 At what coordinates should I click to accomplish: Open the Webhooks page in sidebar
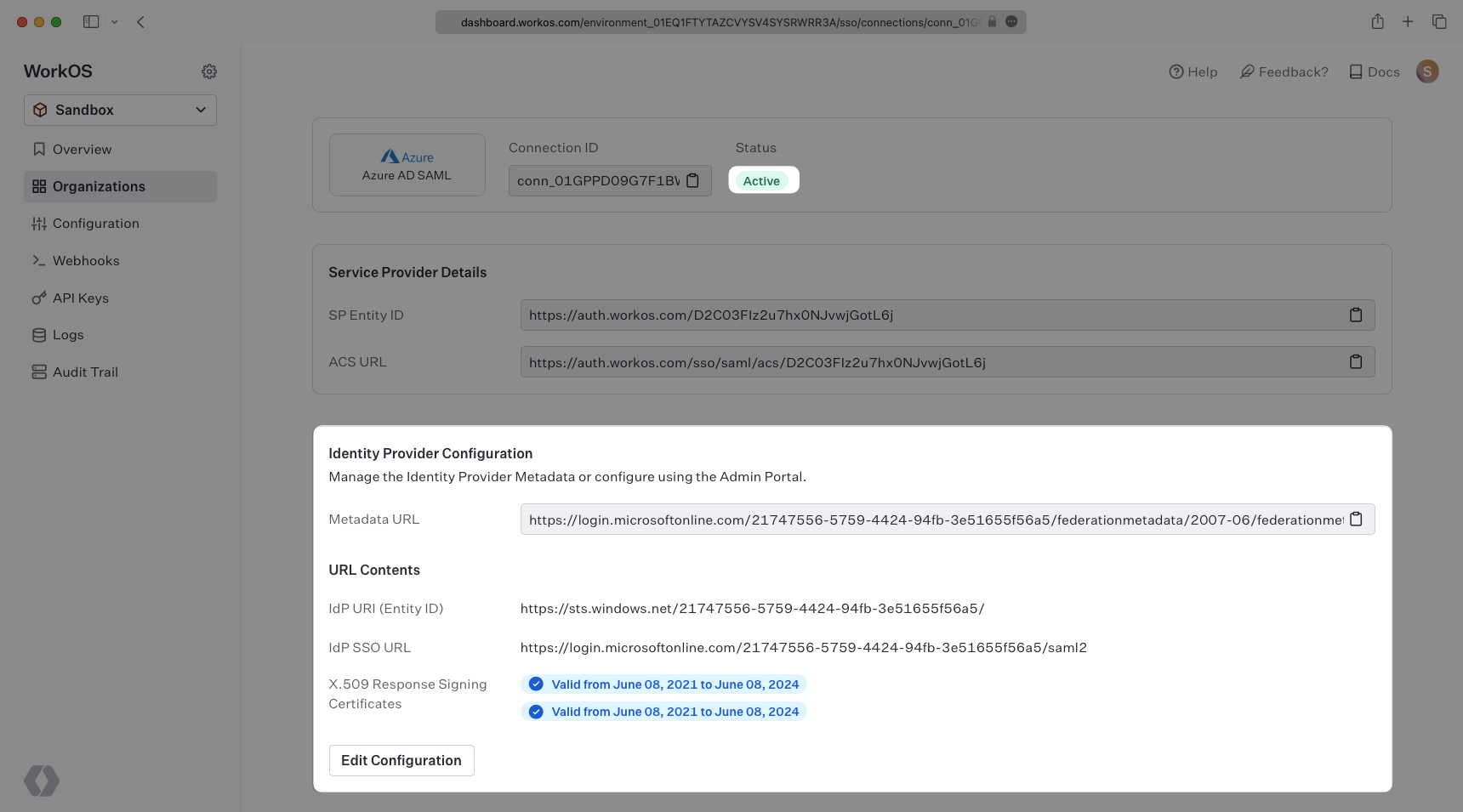85,261
